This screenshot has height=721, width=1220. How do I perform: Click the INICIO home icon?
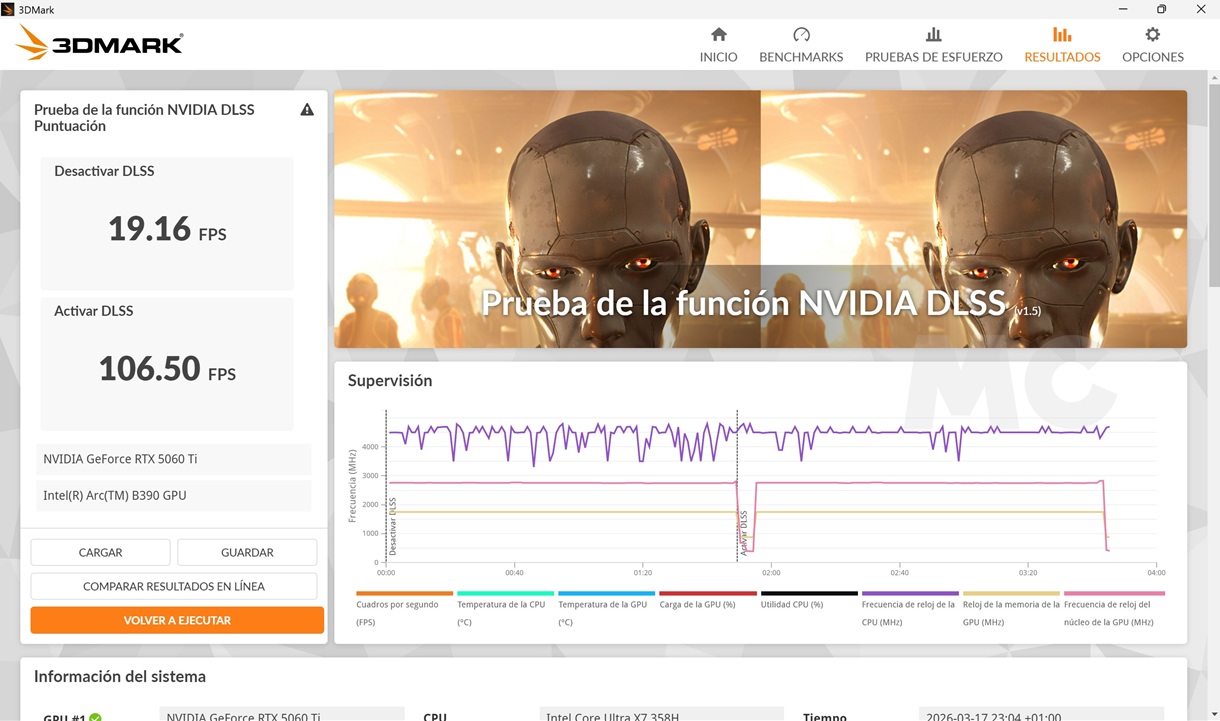[x=718, y=33]
